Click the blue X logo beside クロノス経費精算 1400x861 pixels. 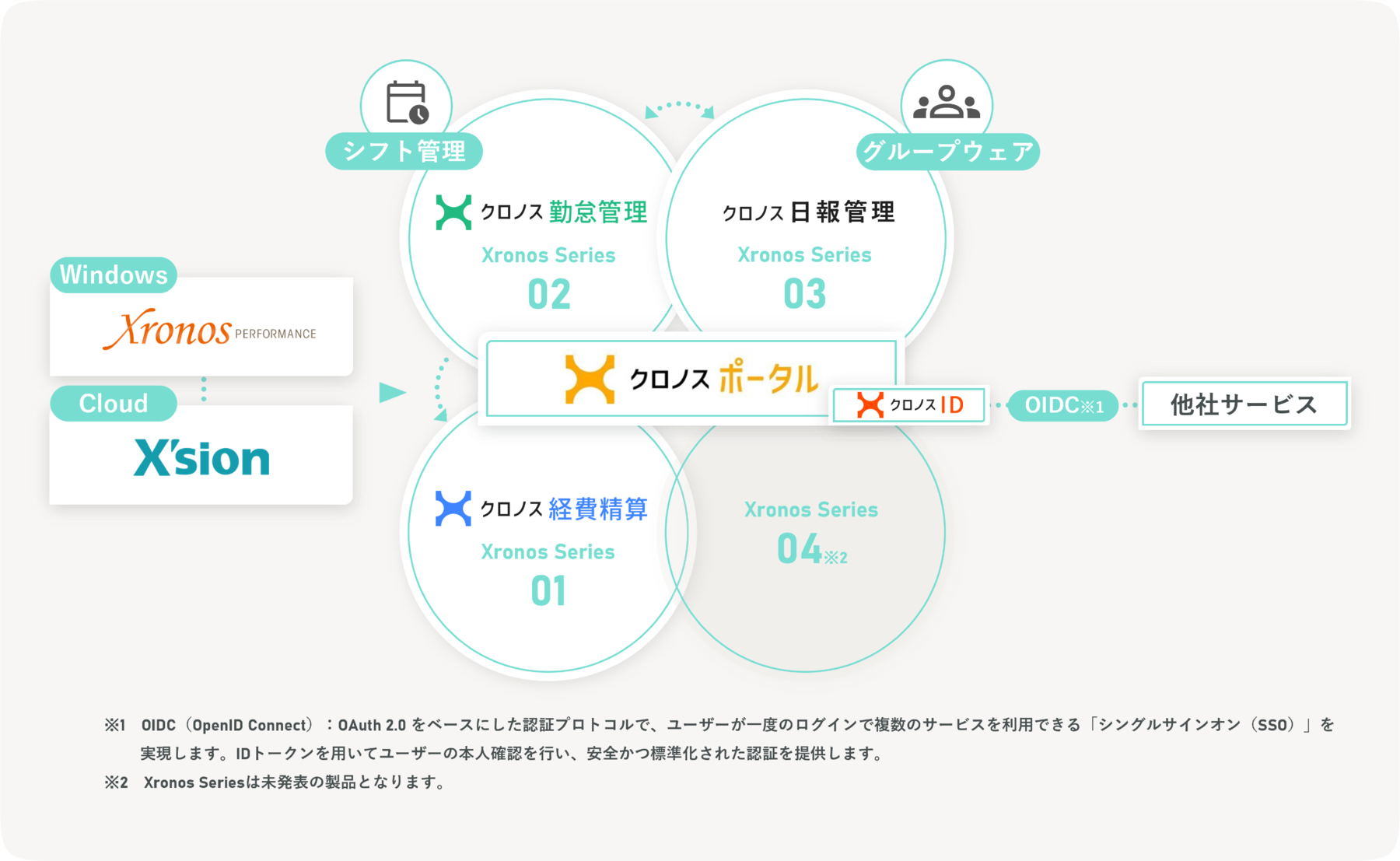click(453, 509)
